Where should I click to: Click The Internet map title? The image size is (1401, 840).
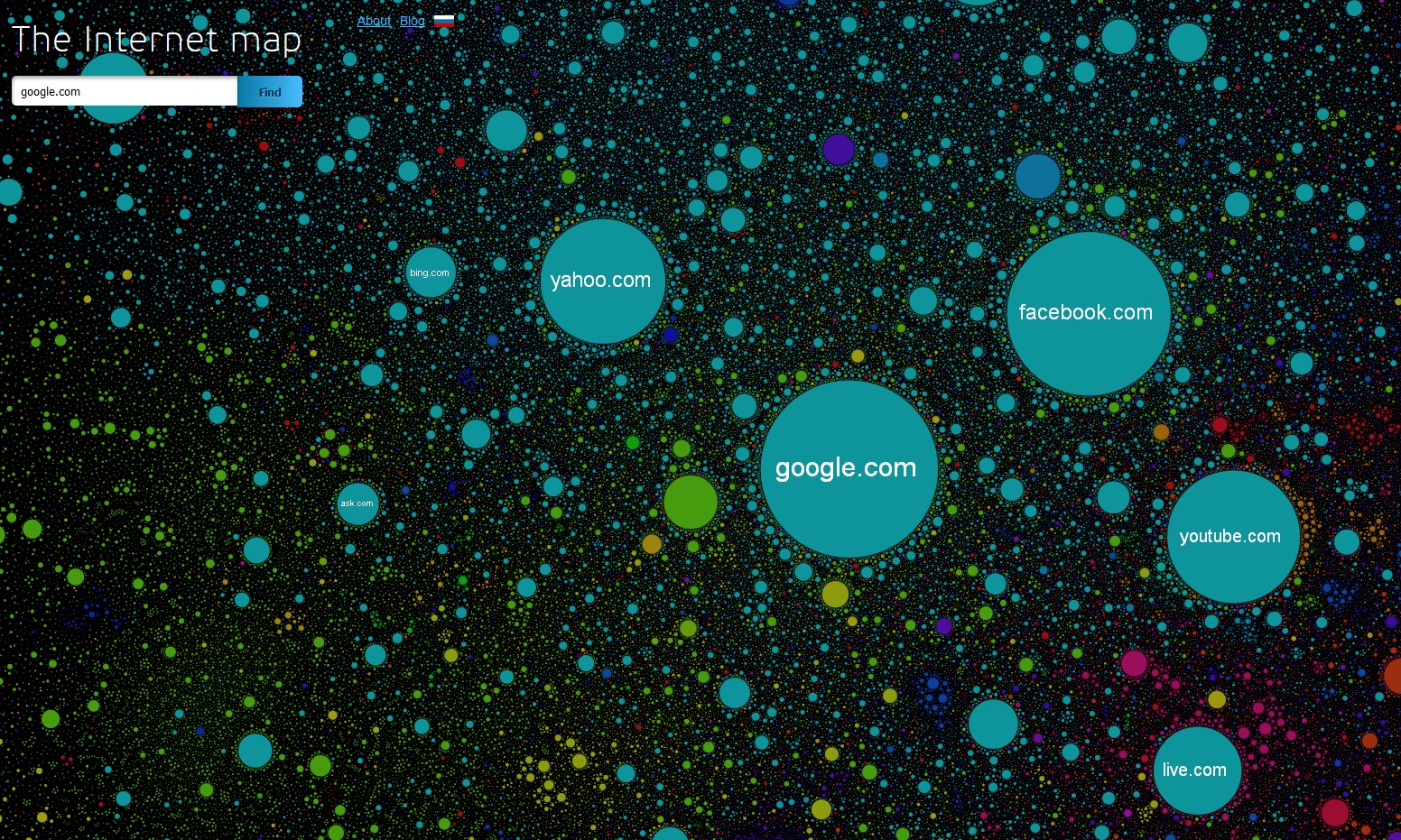(x=156, y=40)
